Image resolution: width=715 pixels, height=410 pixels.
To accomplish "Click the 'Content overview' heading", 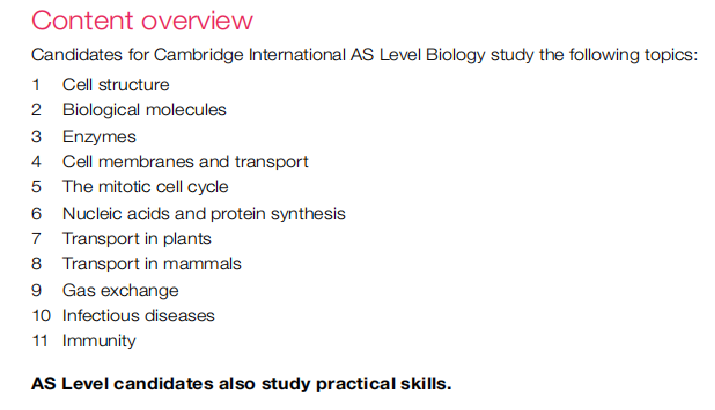I will click(142, 20).
